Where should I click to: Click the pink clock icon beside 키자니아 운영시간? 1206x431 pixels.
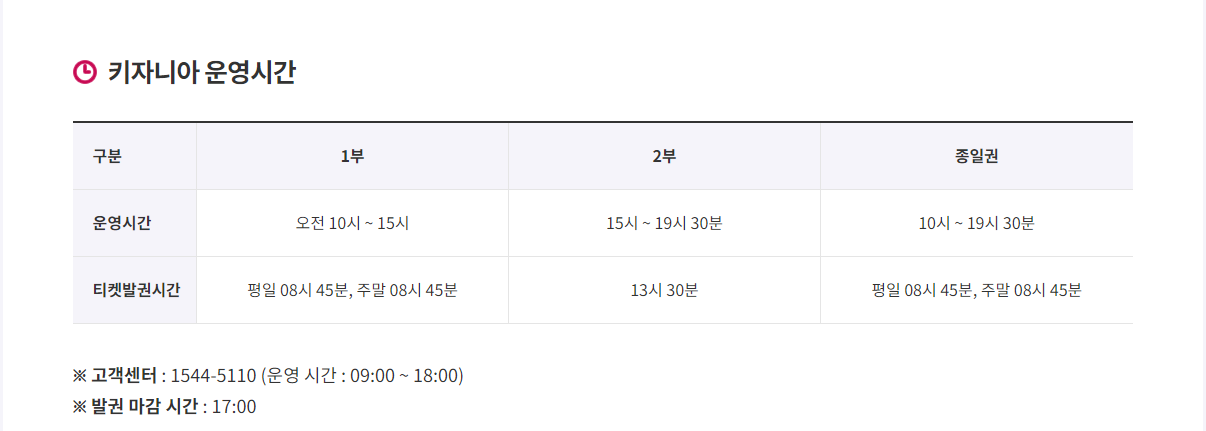pos(85,72)
